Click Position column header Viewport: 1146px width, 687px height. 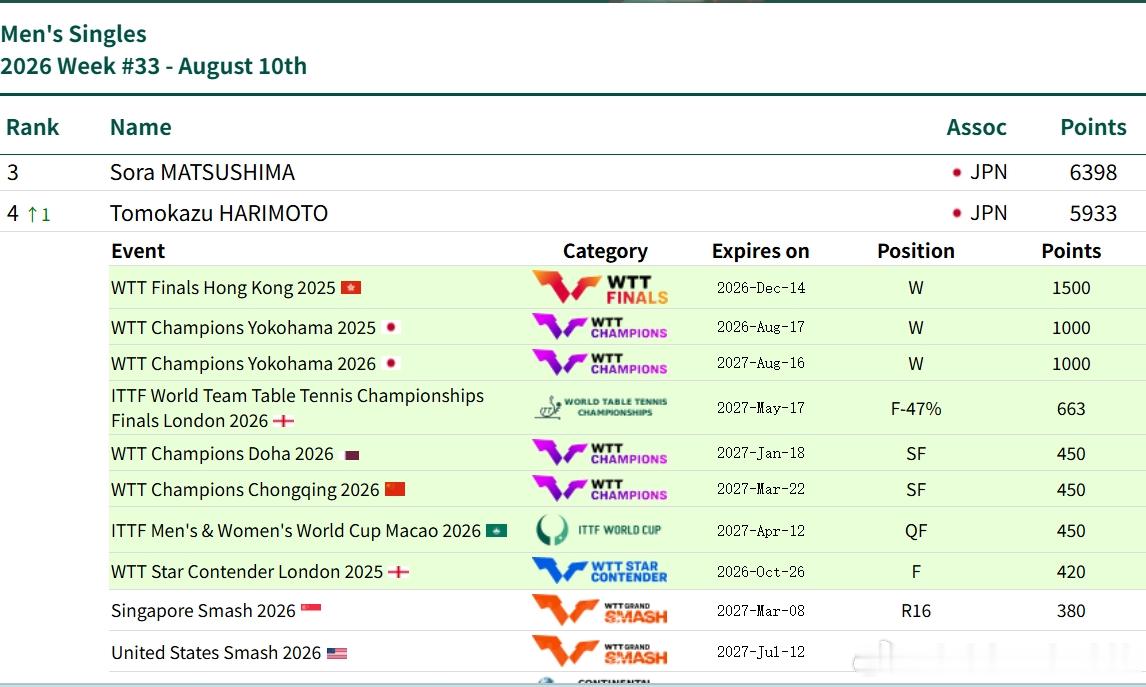pyautogui.click(x=916, y=251)
